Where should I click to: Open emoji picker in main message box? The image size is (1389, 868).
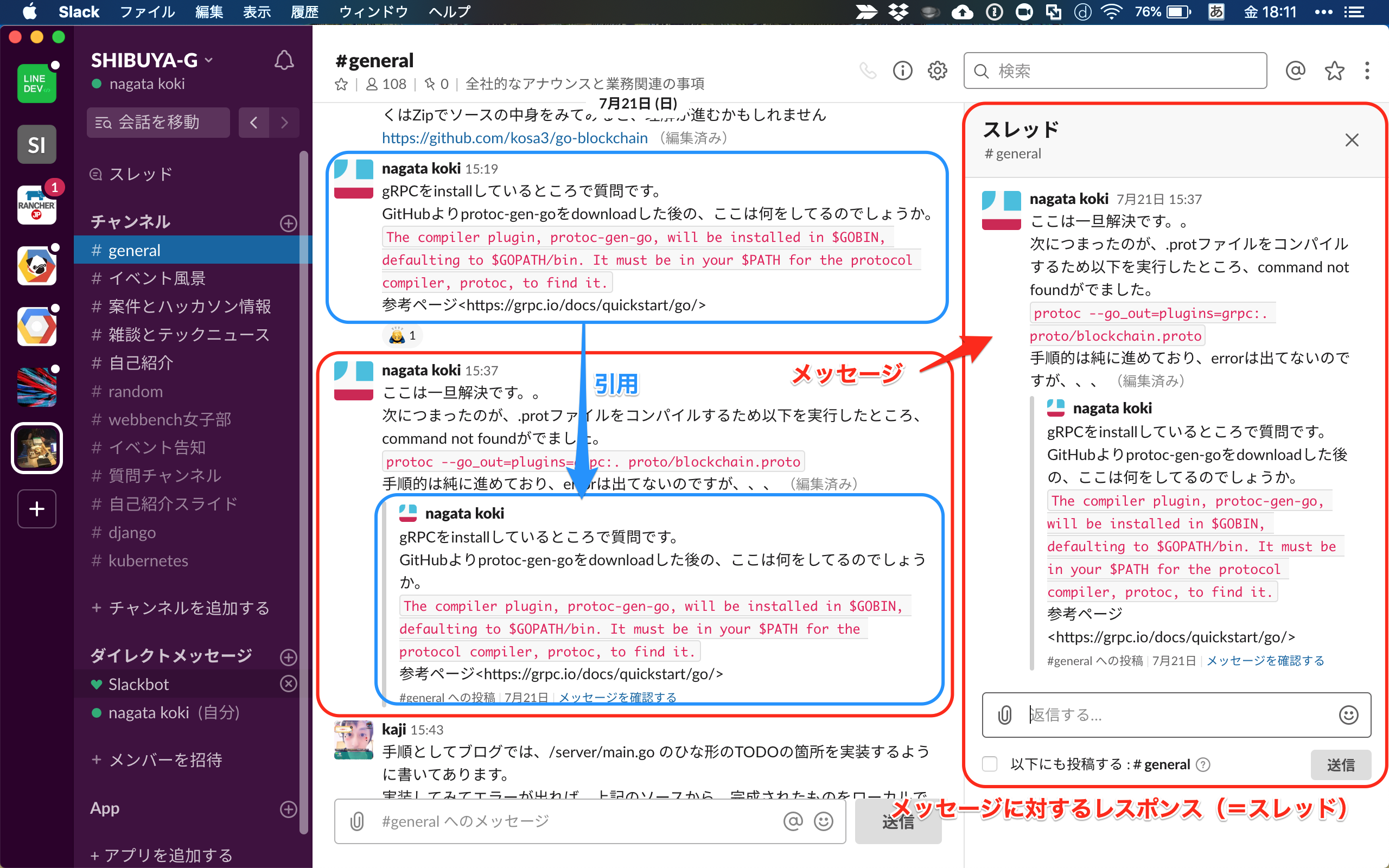(823, 821)
